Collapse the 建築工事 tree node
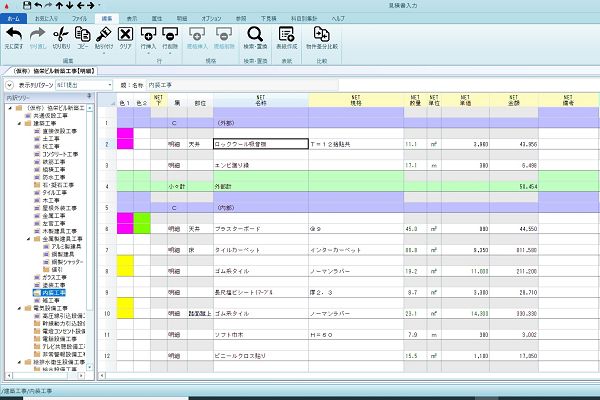600x400 pixels. [x=19, y=124]
